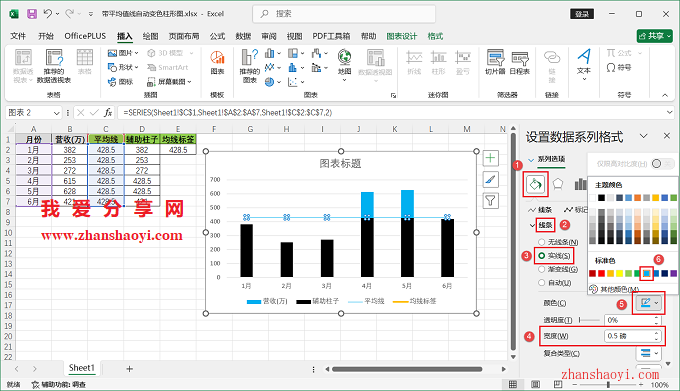The width and height of the screenshot is (680, 391).
Task: Add a new sheet with plus button
Action: point(129,369)
